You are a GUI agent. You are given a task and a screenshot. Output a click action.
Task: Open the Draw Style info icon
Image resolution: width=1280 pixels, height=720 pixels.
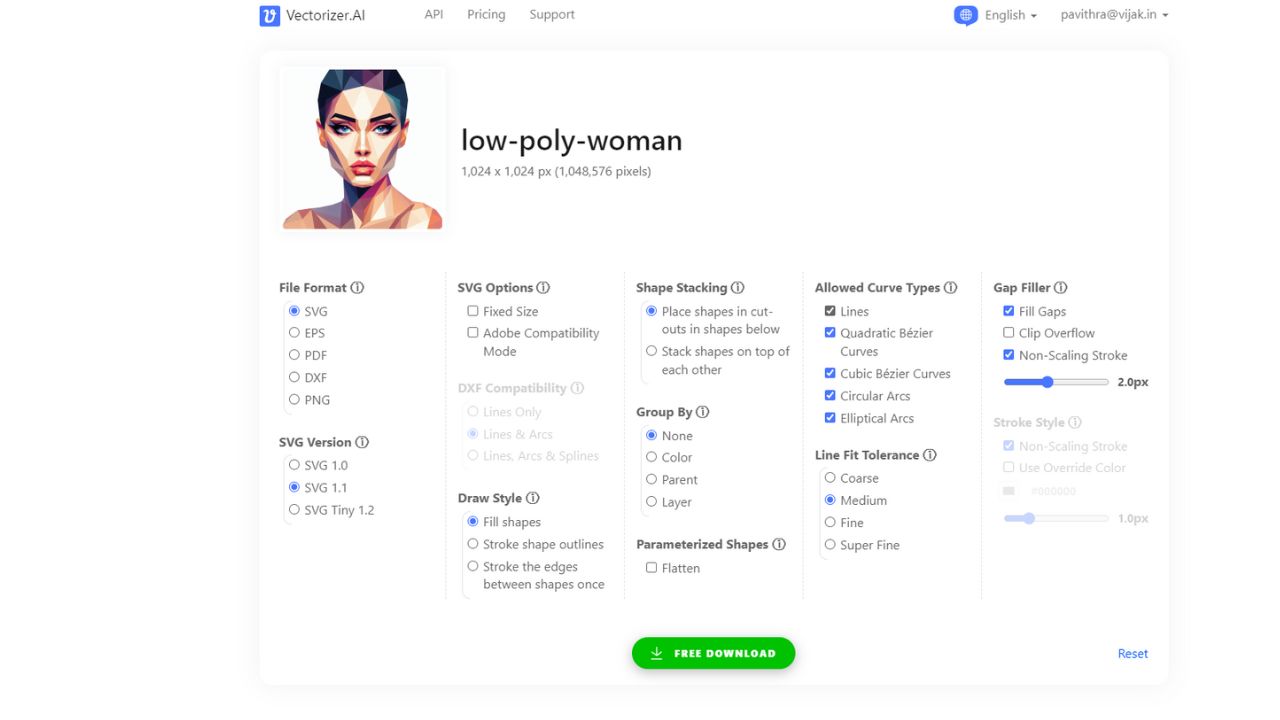(533, 498)
